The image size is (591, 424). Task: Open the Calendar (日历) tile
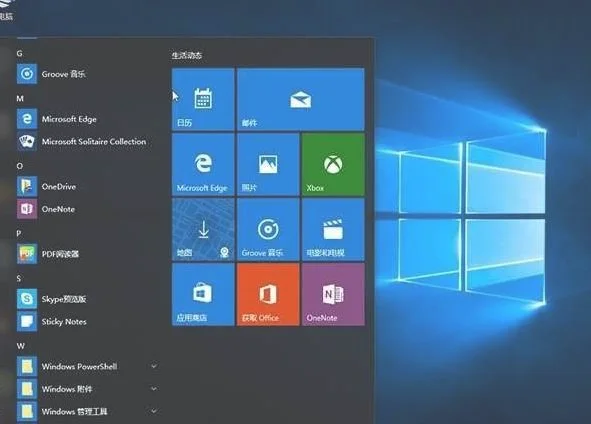point(203,99)
